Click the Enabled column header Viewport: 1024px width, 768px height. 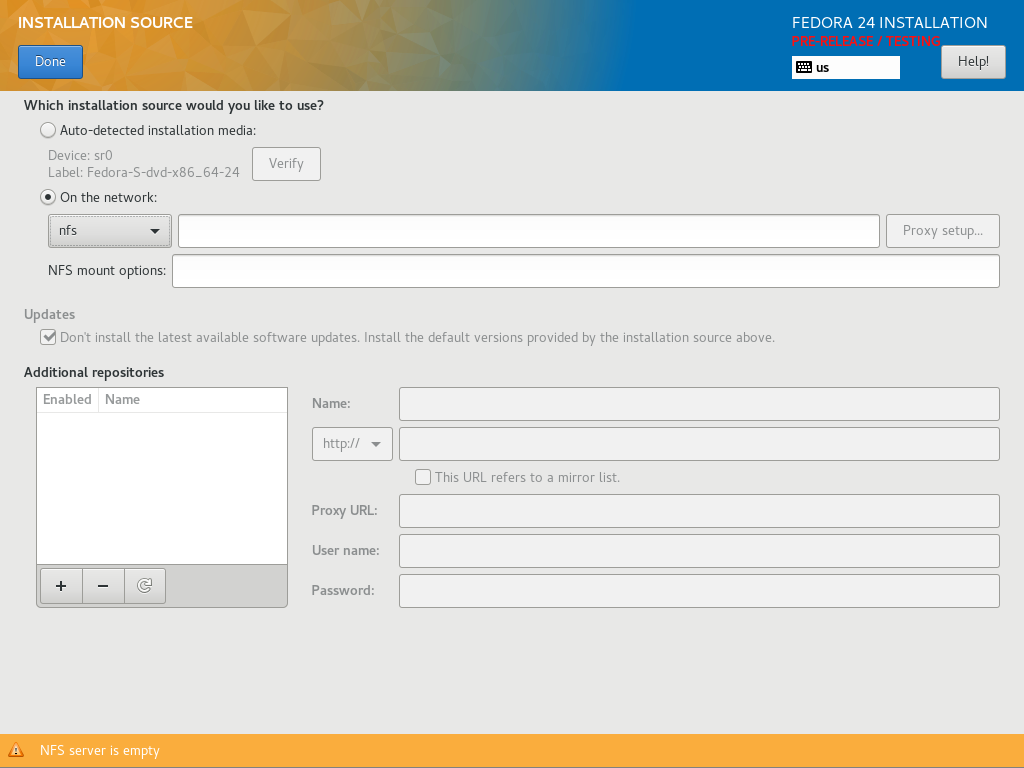tap(67, 400)
